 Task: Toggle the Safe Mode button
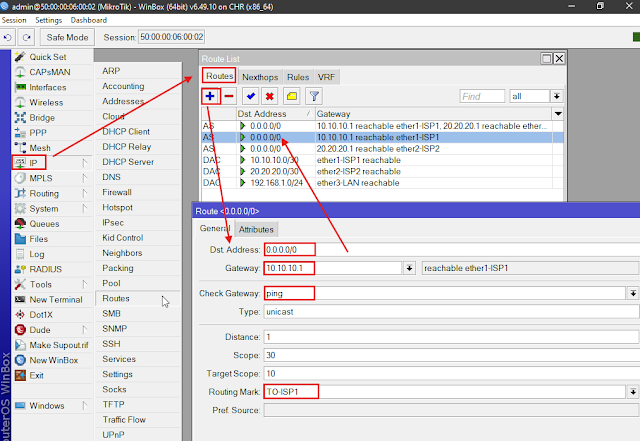coord(67,38)
